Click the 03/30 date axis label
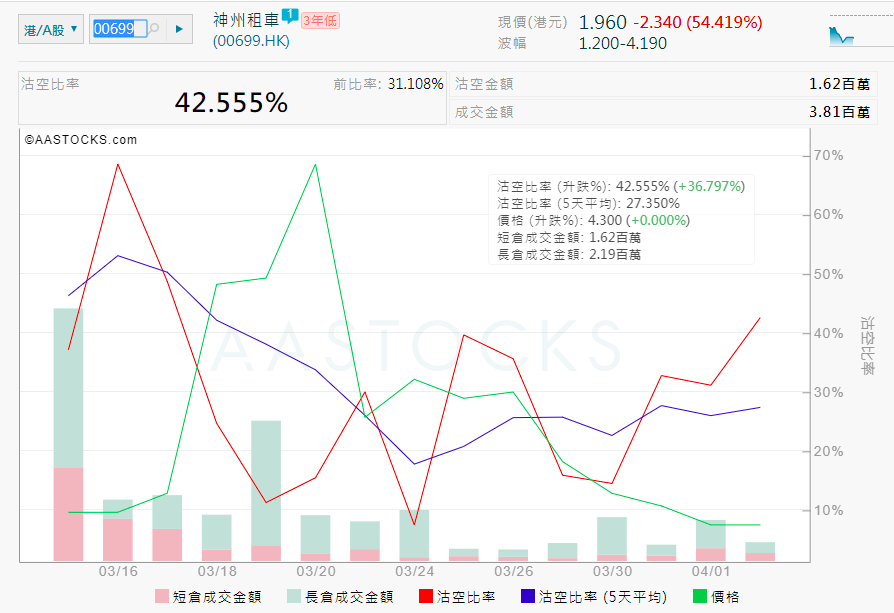Screen dimensions: 894x613 (x=612, y=571)
